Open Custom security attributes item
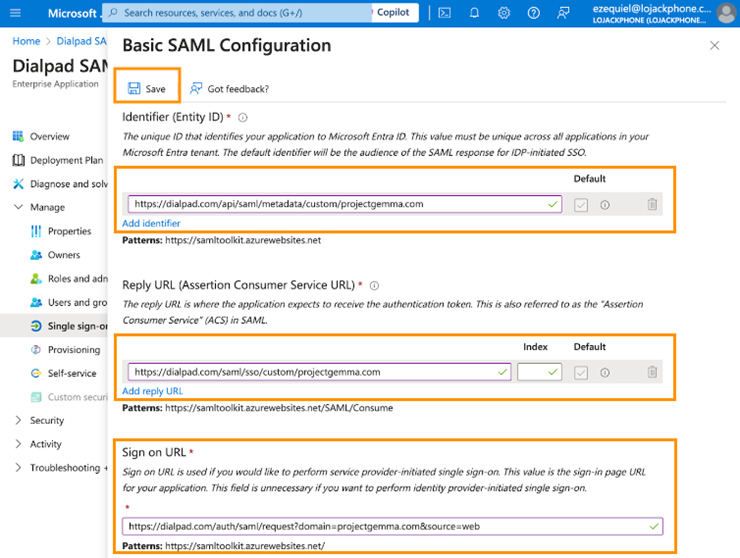 (77, 397)
